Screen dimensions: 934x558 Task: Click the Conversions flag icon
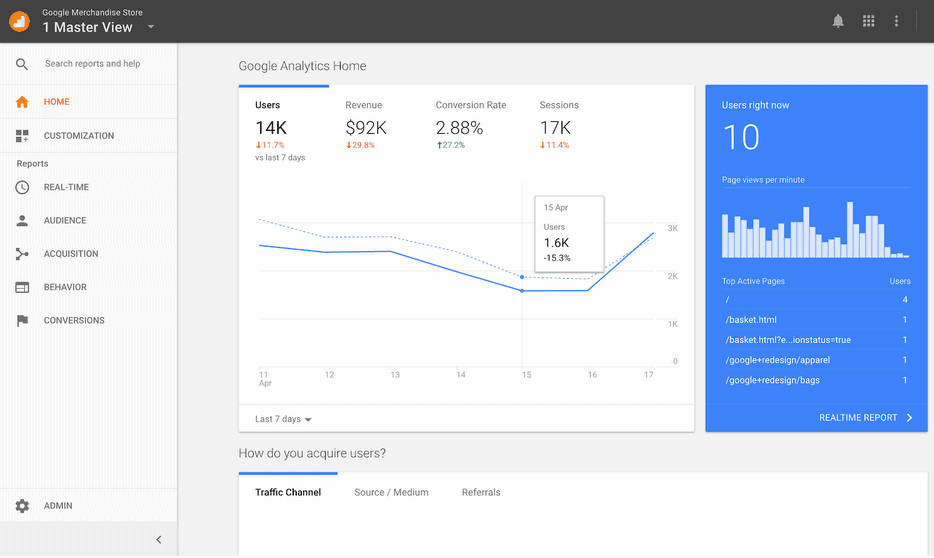coord(22,320)
